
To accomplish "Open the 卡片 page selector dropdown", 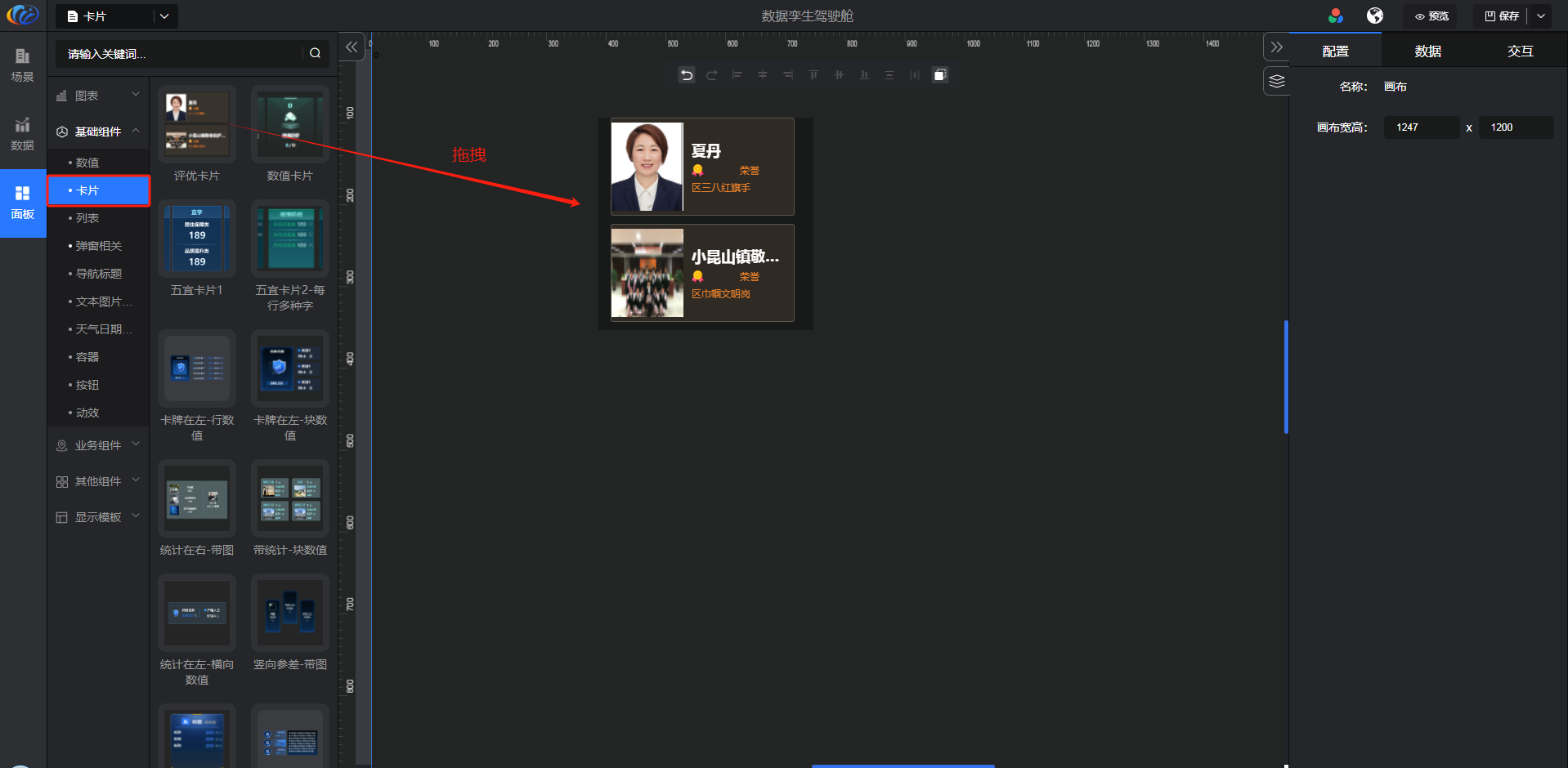I will pos(164,16).
